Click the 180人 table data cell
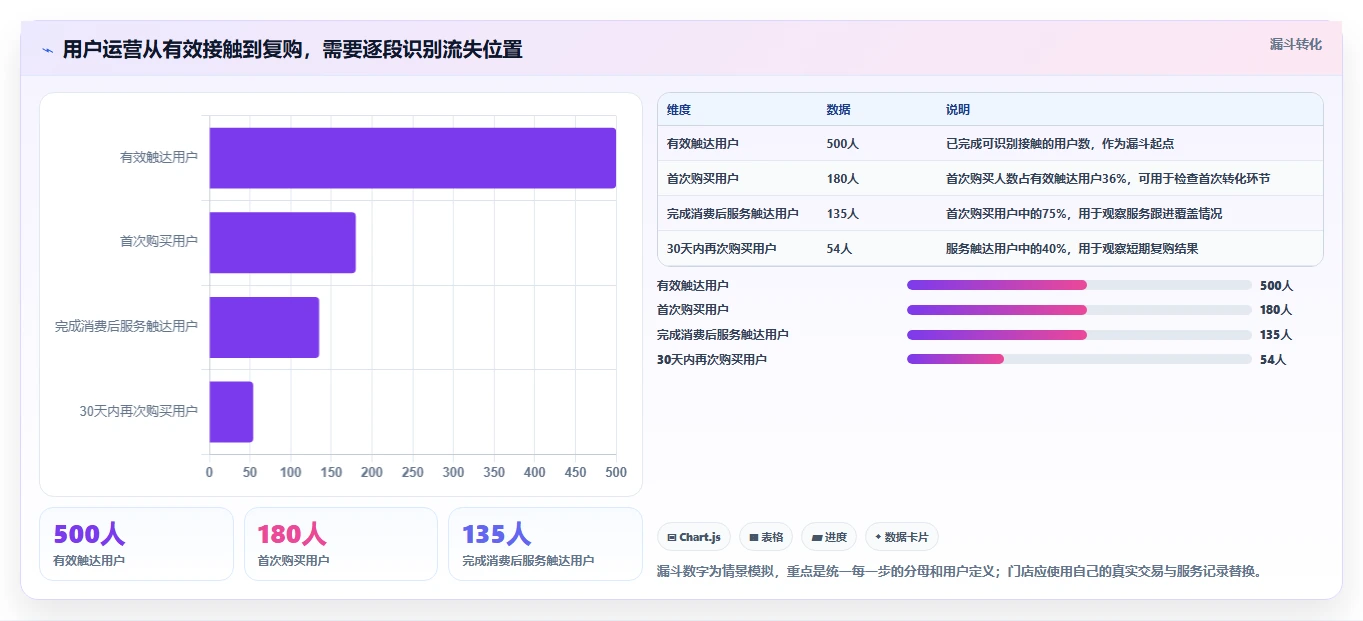This screenshot has height=621, width=1363. (843, 179)
